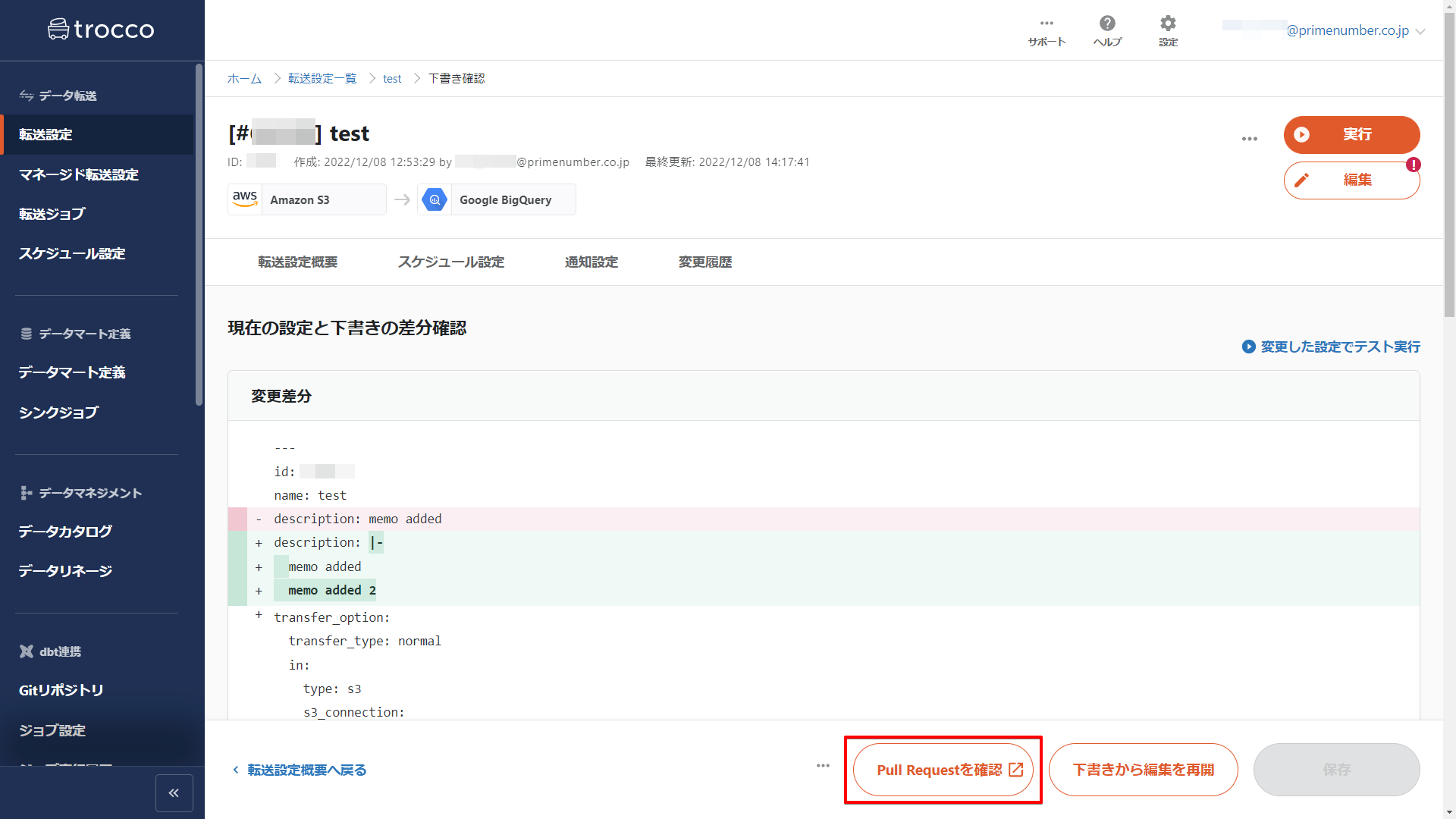Image resolution: width=1456 pixels, height=819 pixels.
Task: Click the データマネジメント section icon
Action: click(x=27, y=493)
